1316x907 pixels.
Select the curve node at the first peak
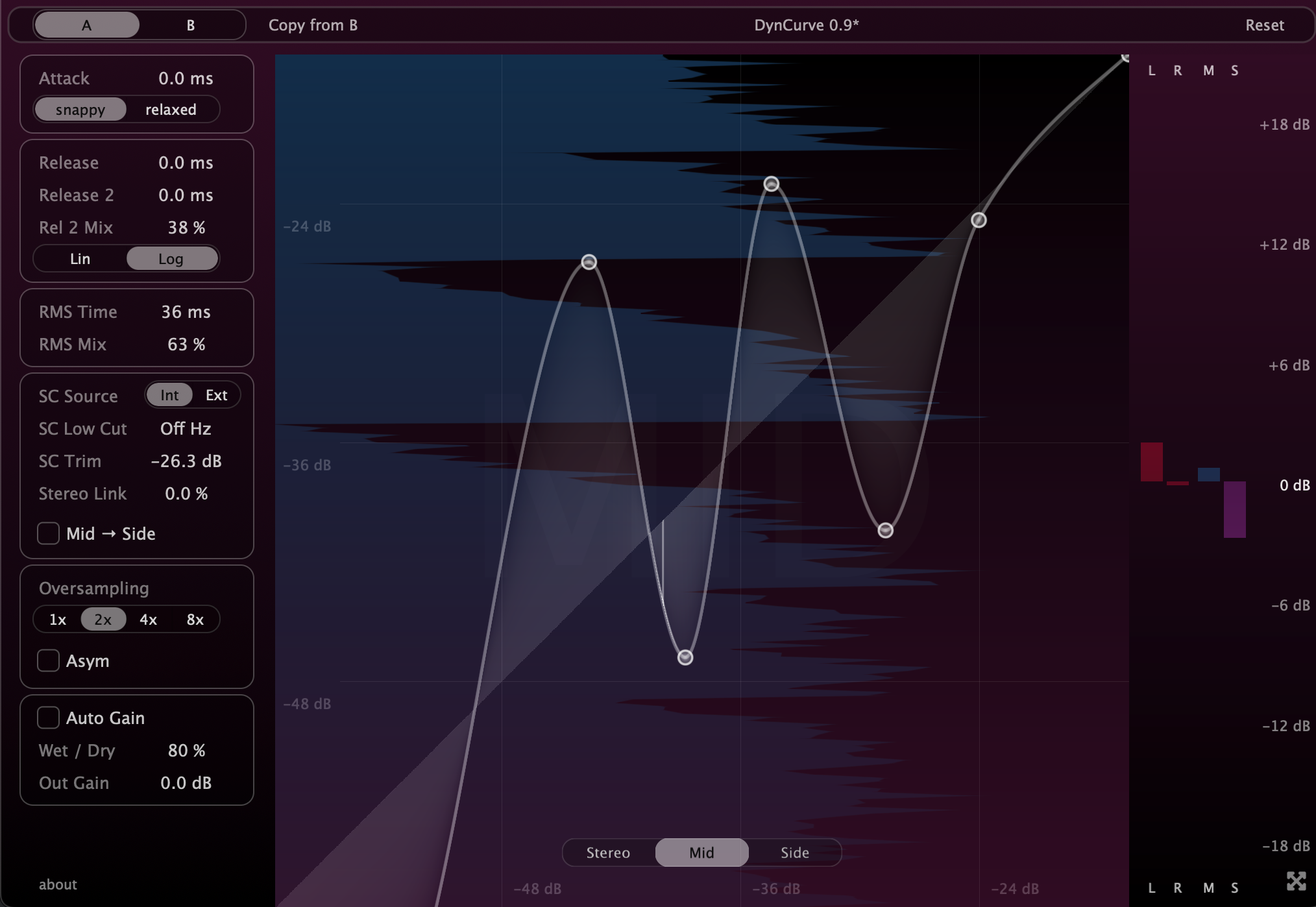pos(589,262)
